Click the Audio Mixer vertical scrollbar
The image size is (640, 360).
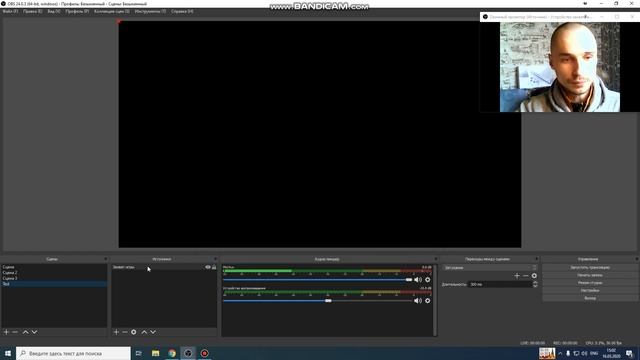435,300
